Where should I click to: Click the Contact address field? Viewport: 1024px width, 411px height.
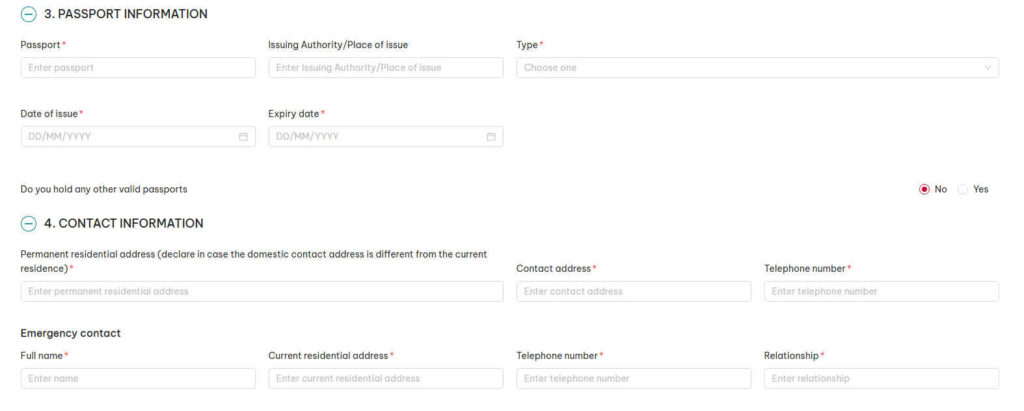pyautogui.click(x=633, y=292)
